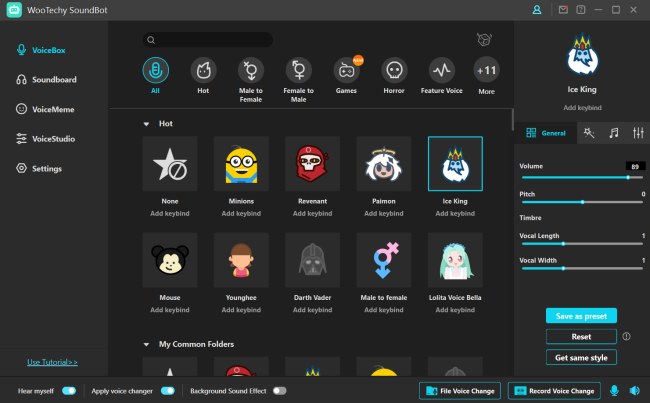Open Settings in the sidebar
Viewport: 650px width, 403px height.
tap(39, 169)
